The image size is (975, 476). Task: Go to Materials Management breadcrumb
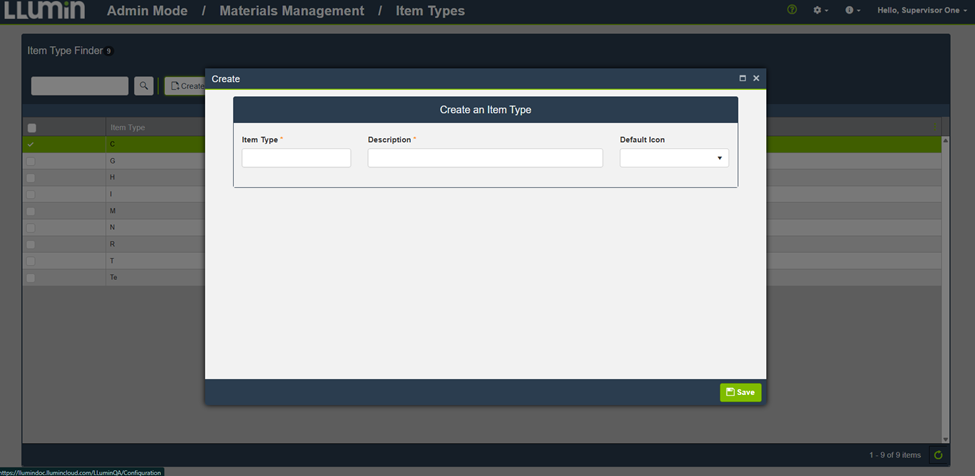coord(291,11)
